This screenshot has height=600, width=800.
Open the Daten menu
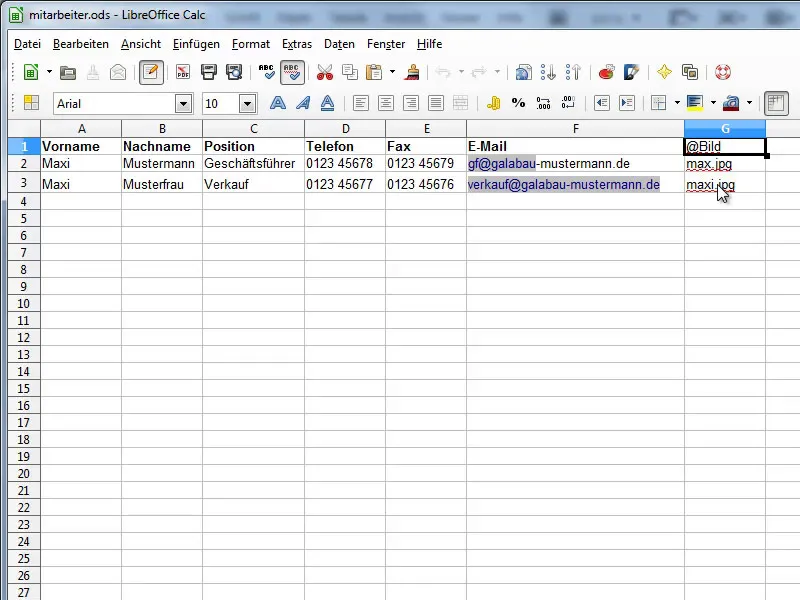339,44
